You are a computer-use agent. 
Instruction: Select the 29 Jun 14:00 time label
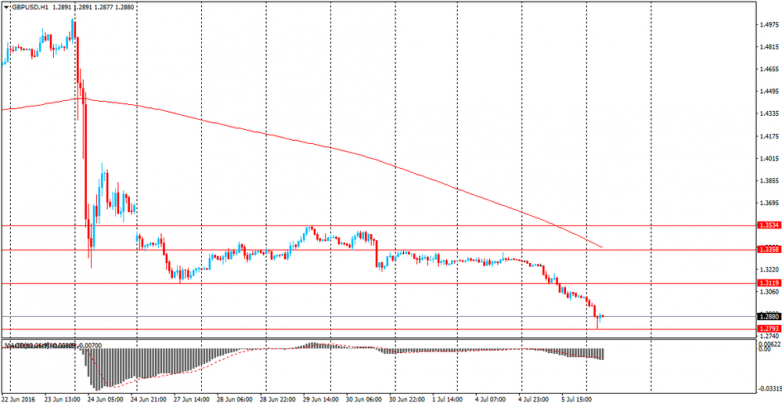click(321, 400)
